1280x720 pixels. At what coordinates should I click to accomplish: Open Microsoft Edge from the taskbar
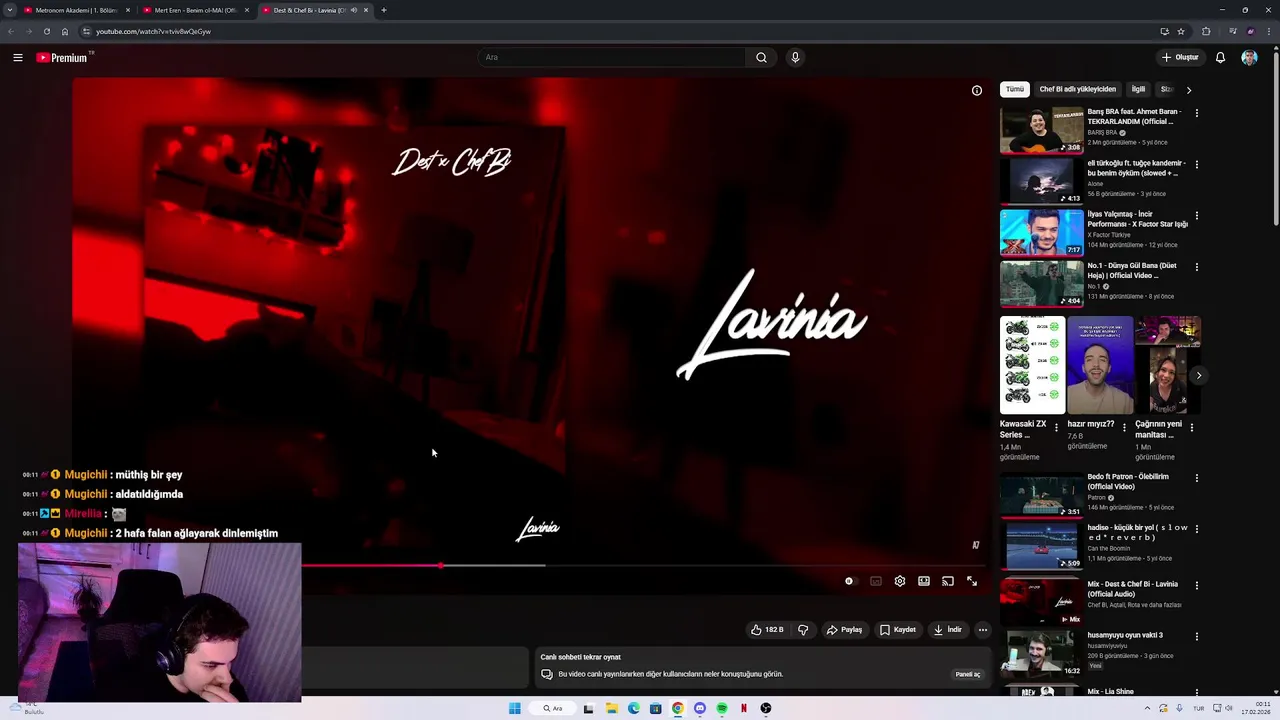tap(634, 708)
